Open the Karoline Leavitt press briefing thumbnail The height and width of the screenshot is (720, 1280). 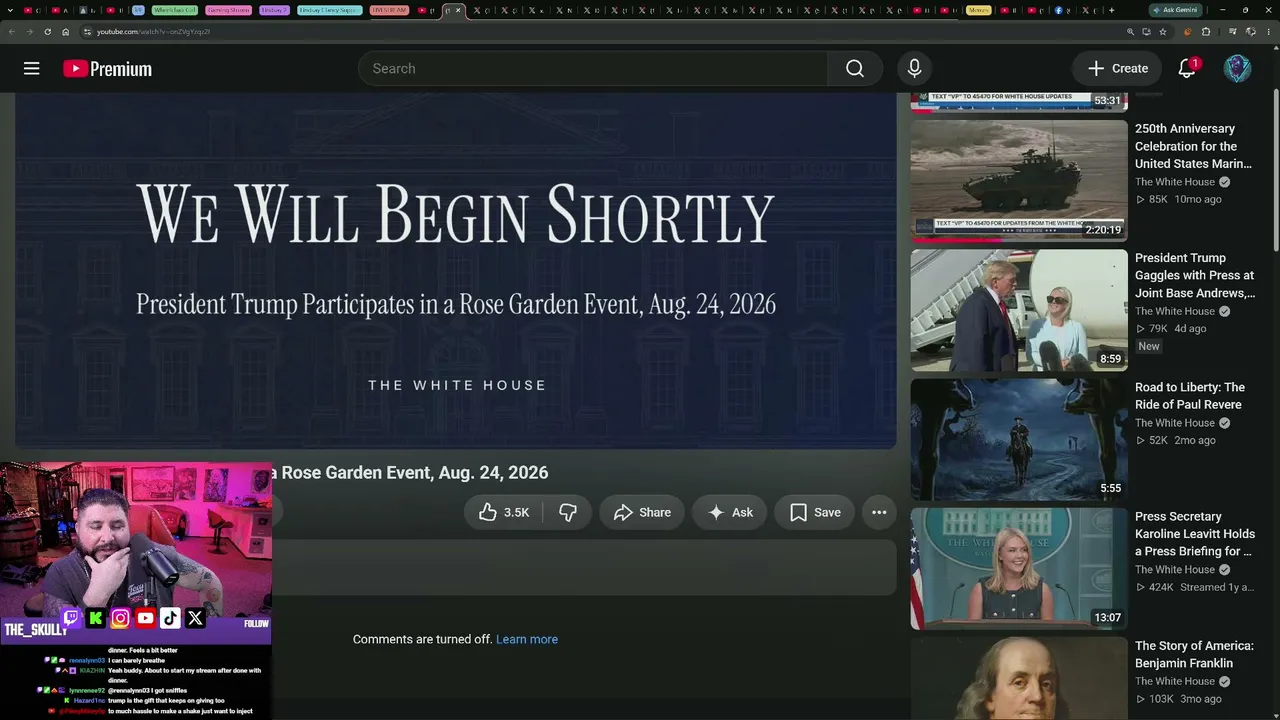click(1019, 568)
